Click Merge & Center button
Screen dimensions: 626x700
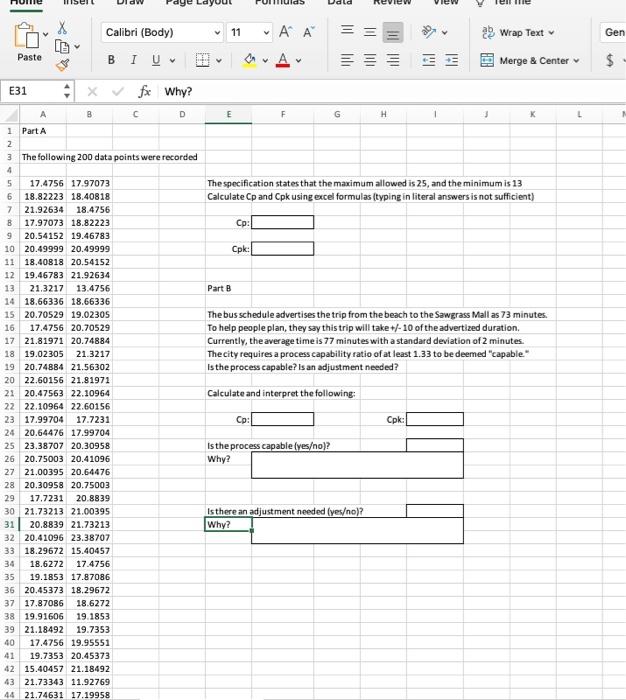530,60
